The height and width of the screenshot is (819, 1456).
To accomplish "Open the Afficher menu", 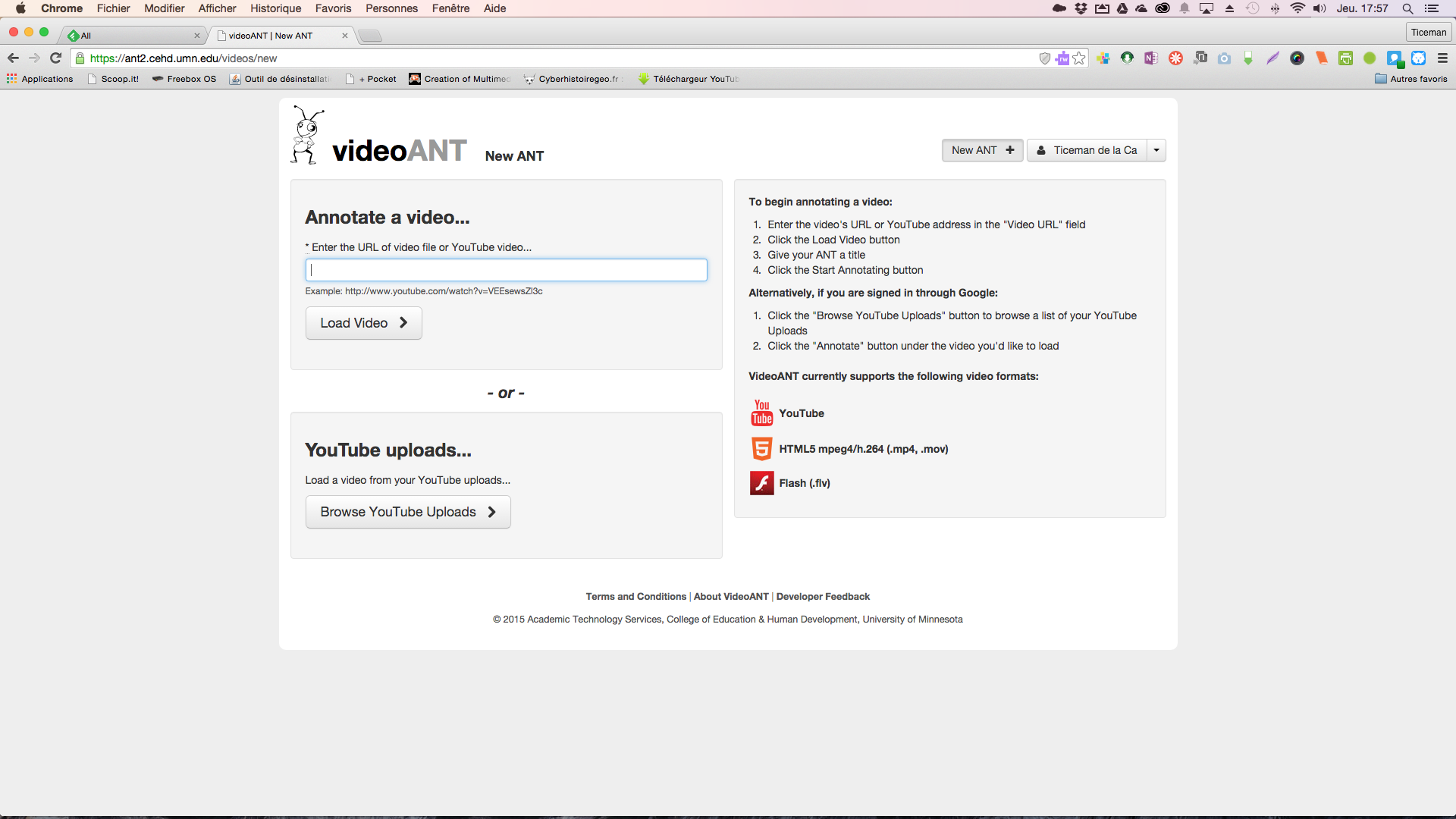I will [217, 8].
